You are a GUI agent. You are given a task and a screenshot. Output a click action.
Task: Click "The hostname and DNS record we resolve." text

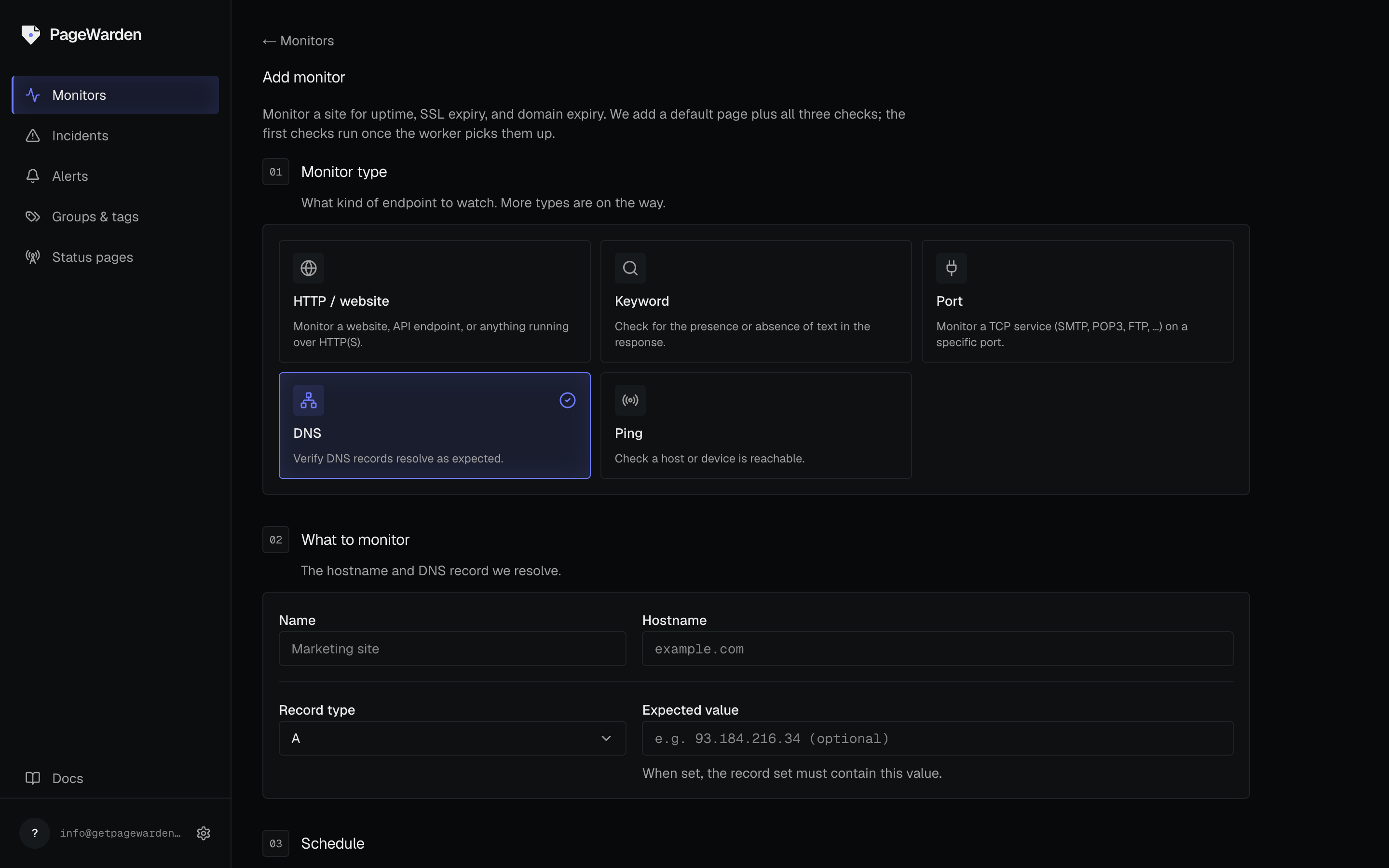pos(431,570)
